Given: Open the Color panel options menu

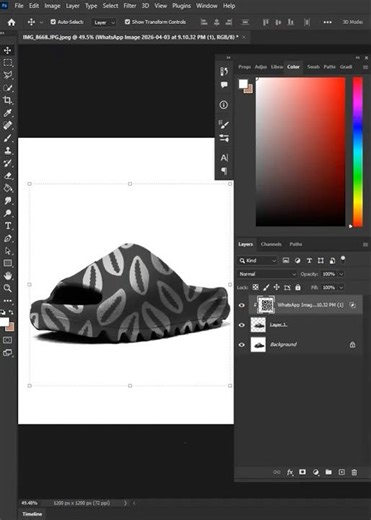Looking at the screenshot, I should coord(365,67).
